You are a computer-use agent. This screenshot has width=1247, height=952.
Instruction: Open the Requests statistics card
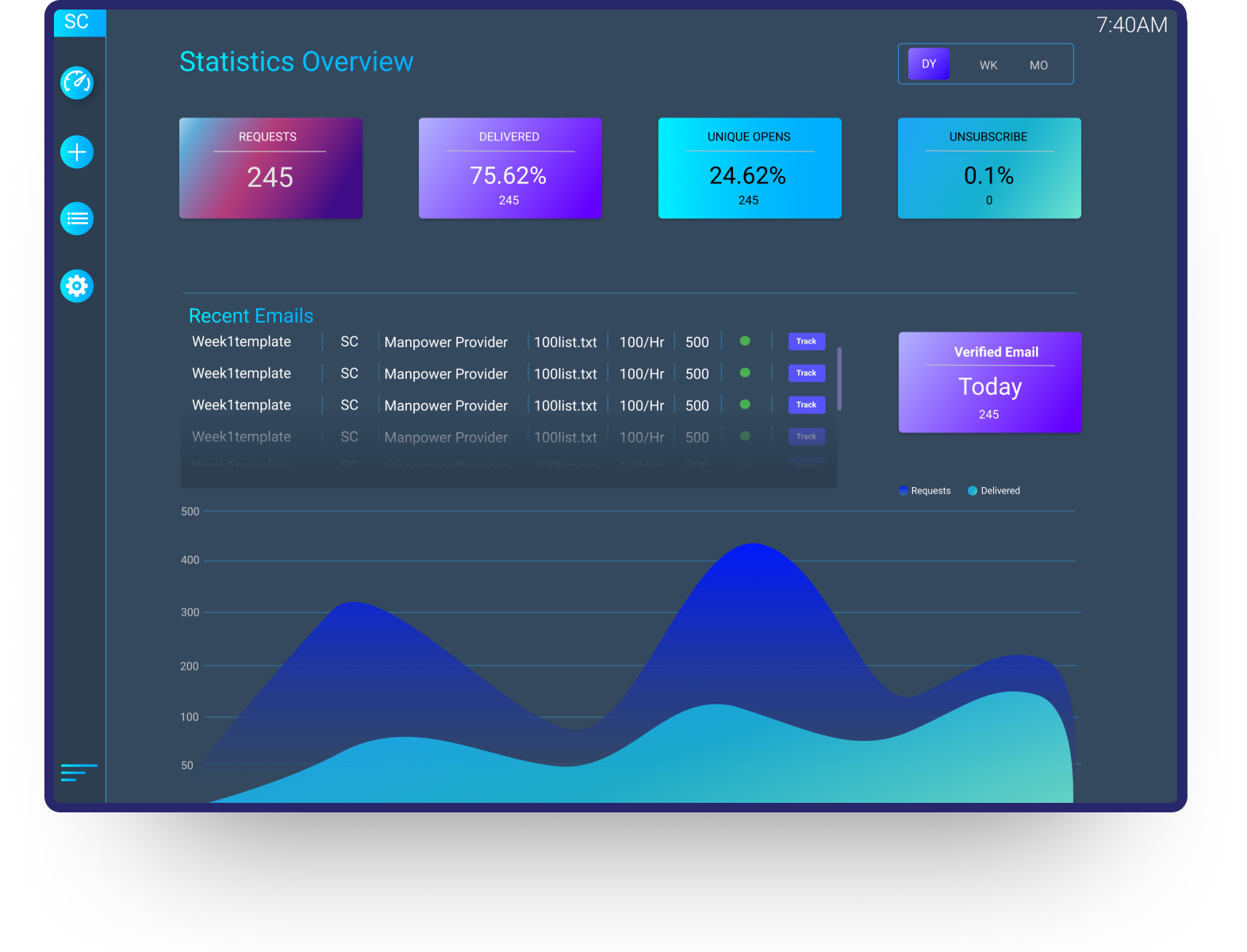point(271,168)
